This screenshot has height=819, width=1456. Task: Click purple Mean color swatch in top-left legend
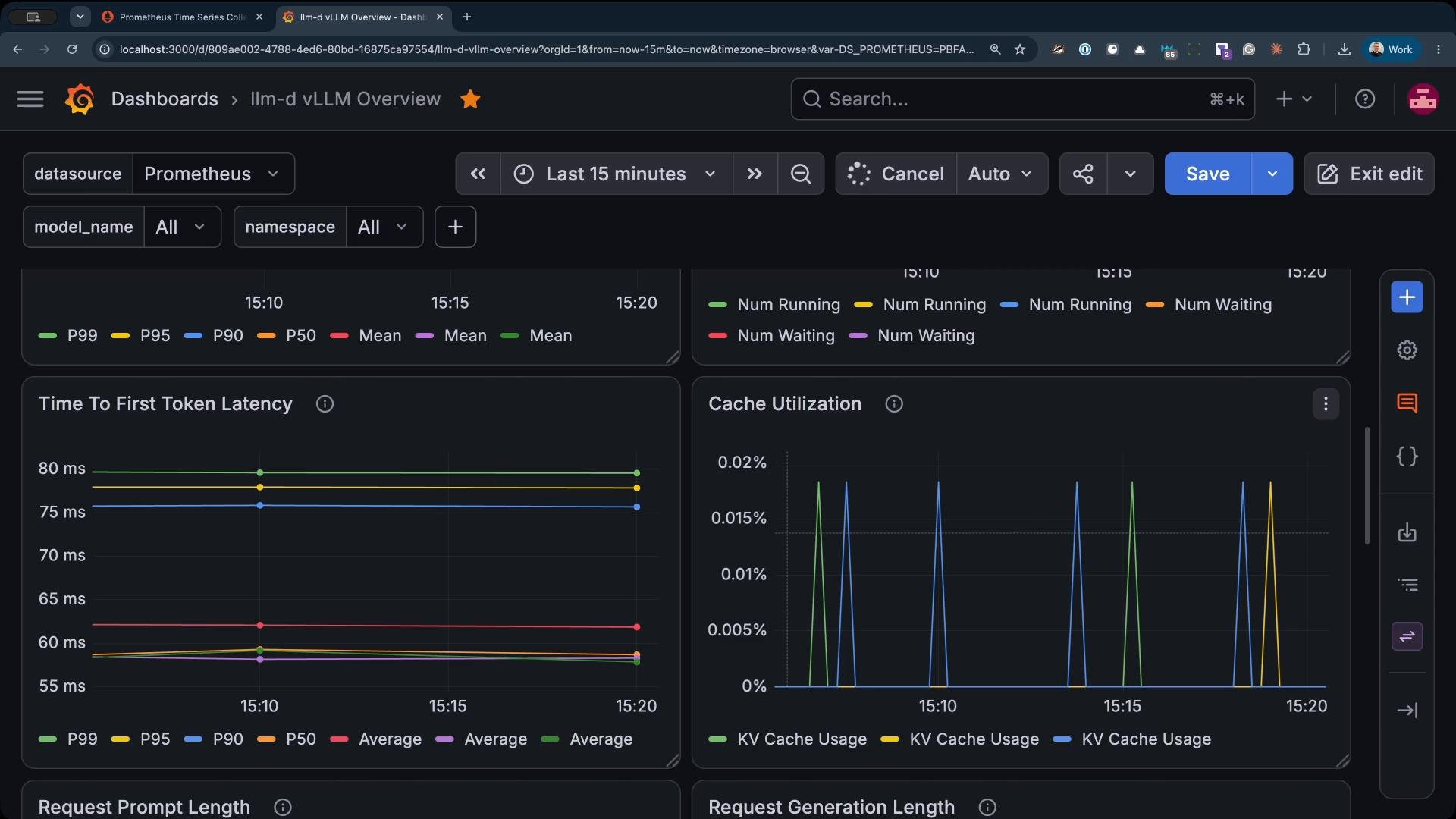(x=425, y=336)
